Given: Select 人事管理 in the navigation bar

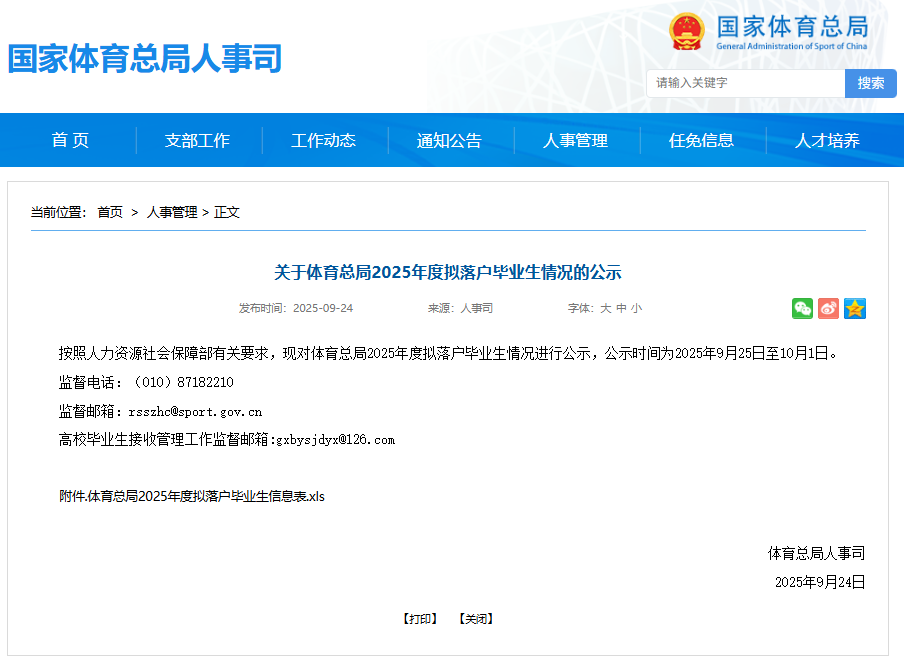Looking at the screenshot, I should (575, 141).
